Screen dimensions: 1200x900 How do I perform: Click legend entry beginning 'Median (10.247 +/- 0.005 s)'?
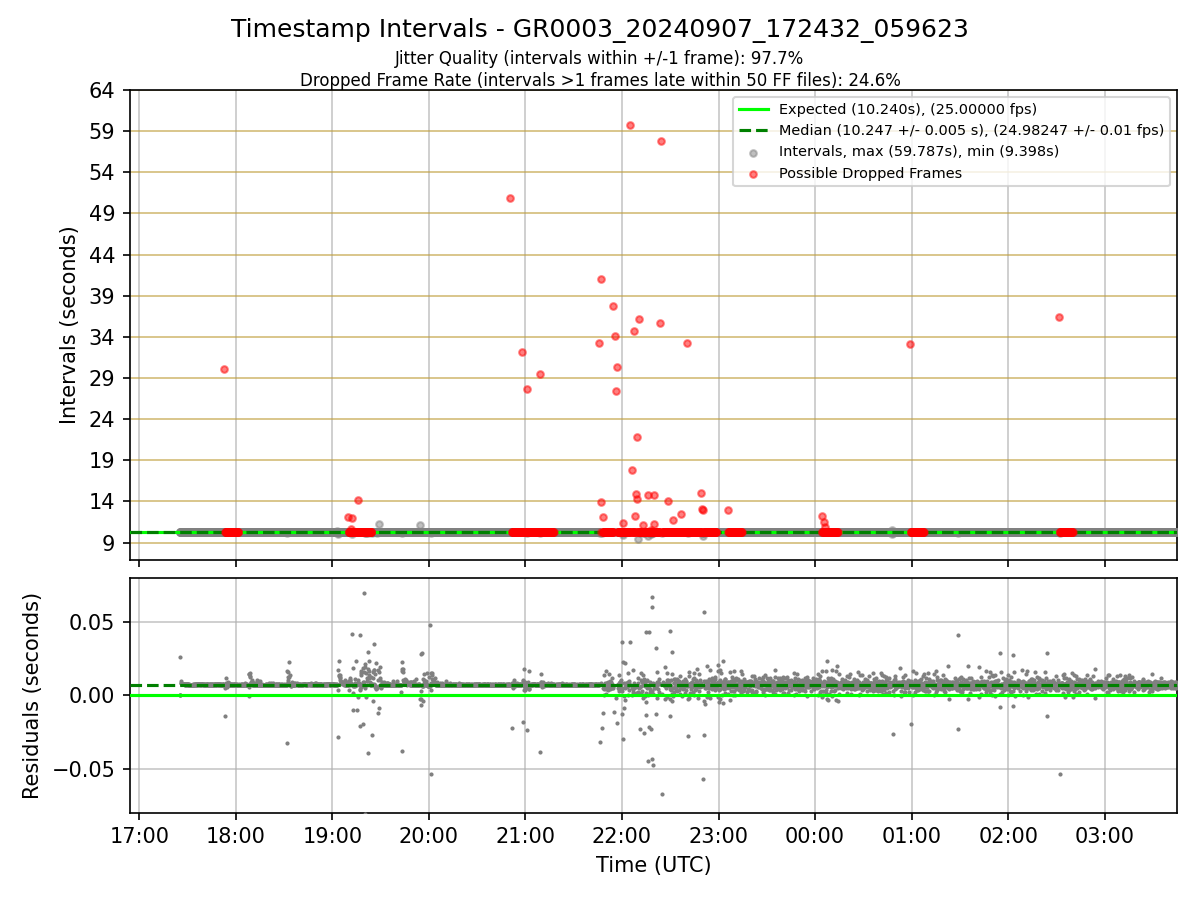click(x=971, y=130)
